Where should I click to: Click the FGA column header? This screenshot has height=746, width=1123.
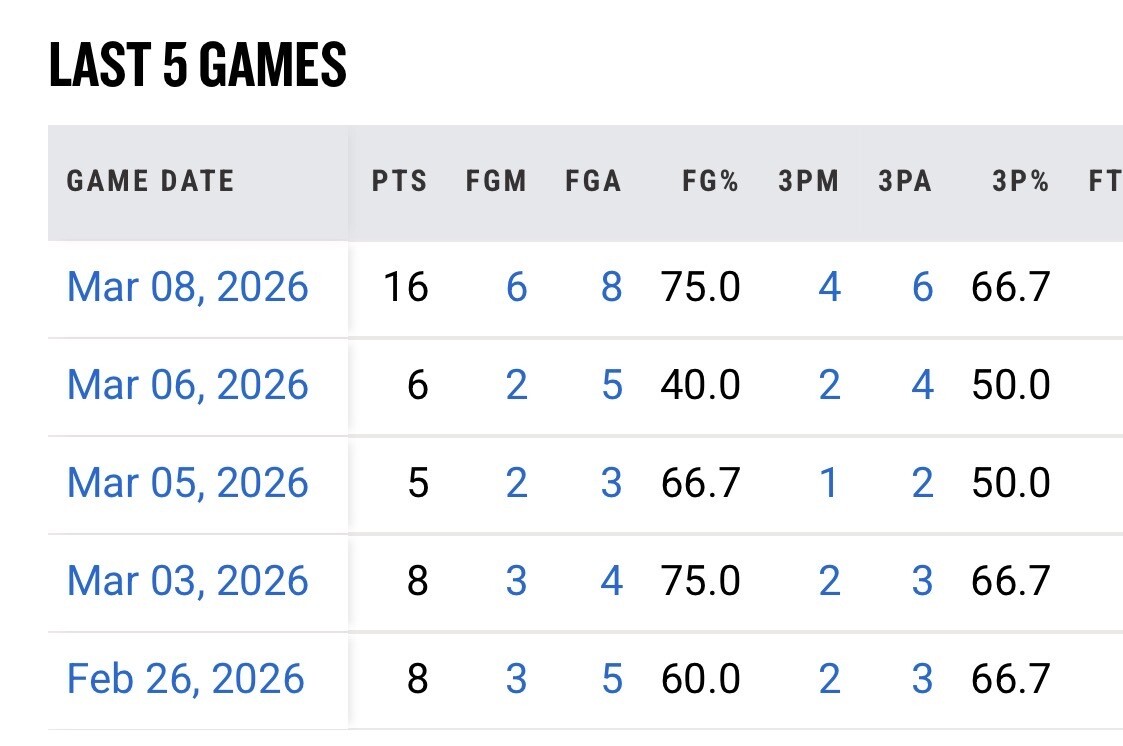[592, 182]
